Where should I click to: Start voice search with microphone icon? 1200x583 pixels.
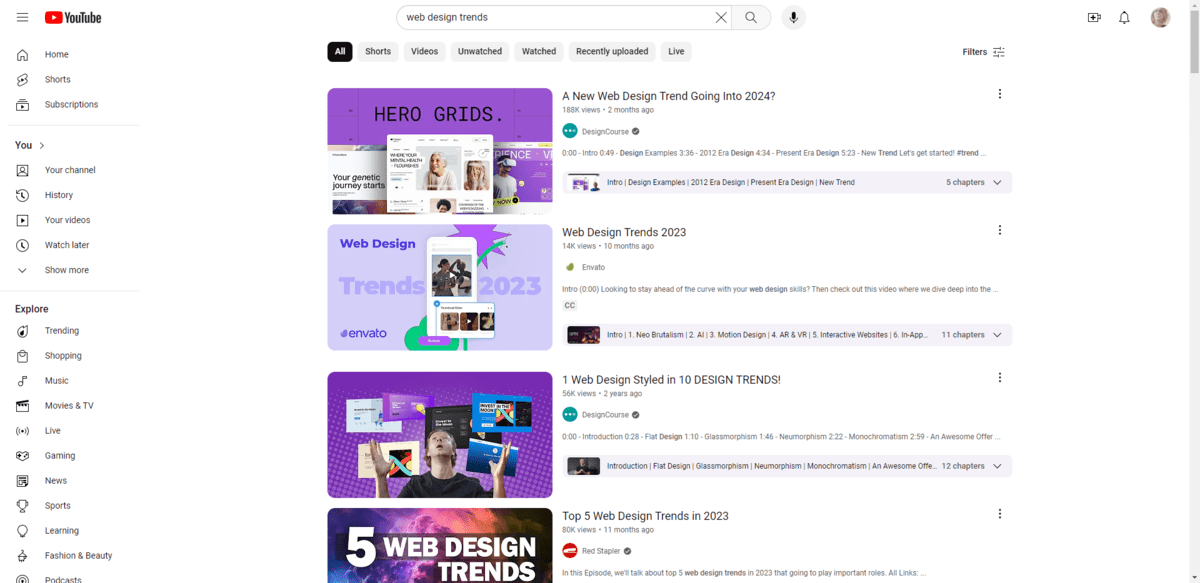(x=793, y=17)
